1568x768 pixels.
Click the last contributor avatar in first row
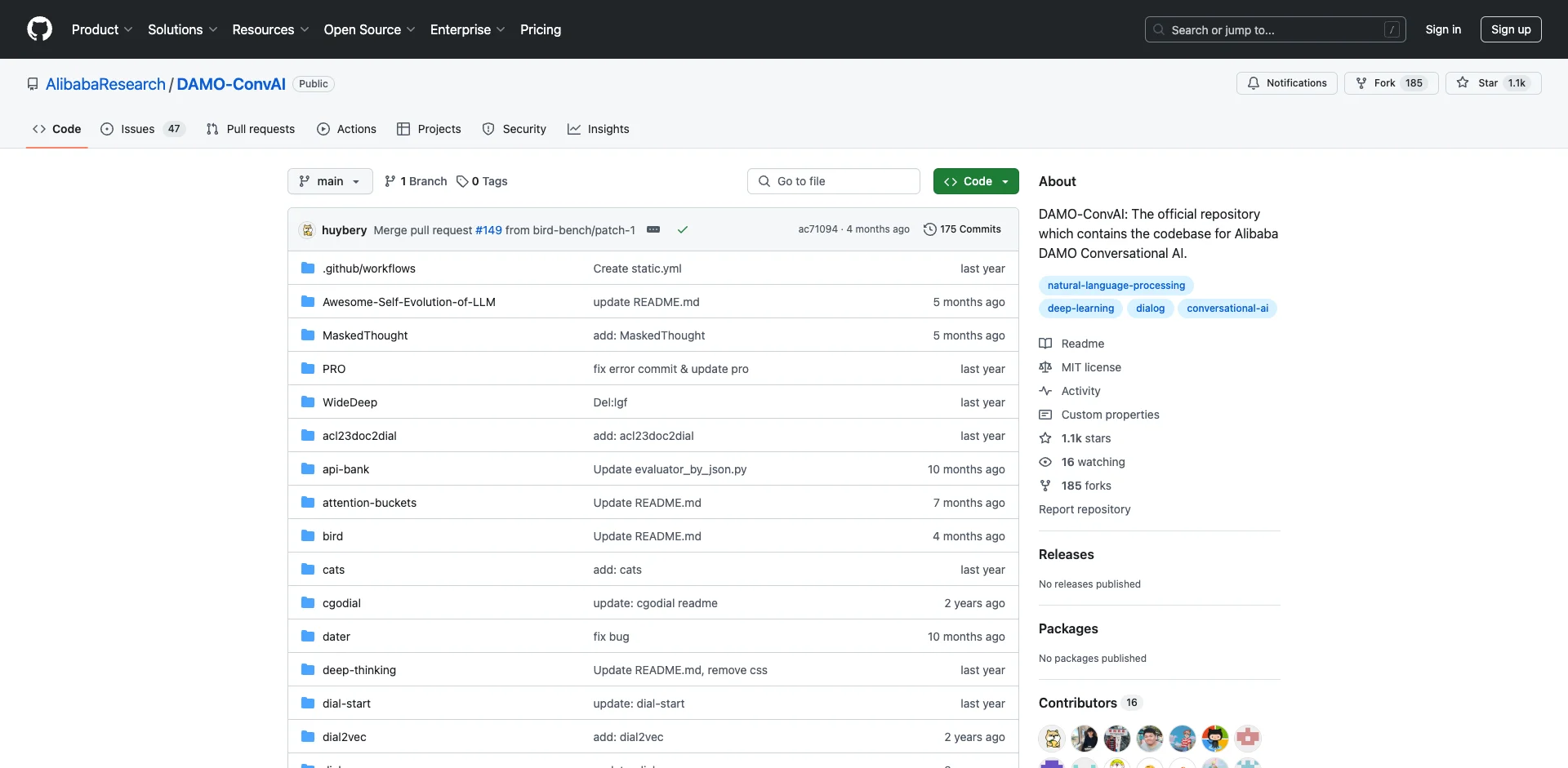tap(1248, 738)
